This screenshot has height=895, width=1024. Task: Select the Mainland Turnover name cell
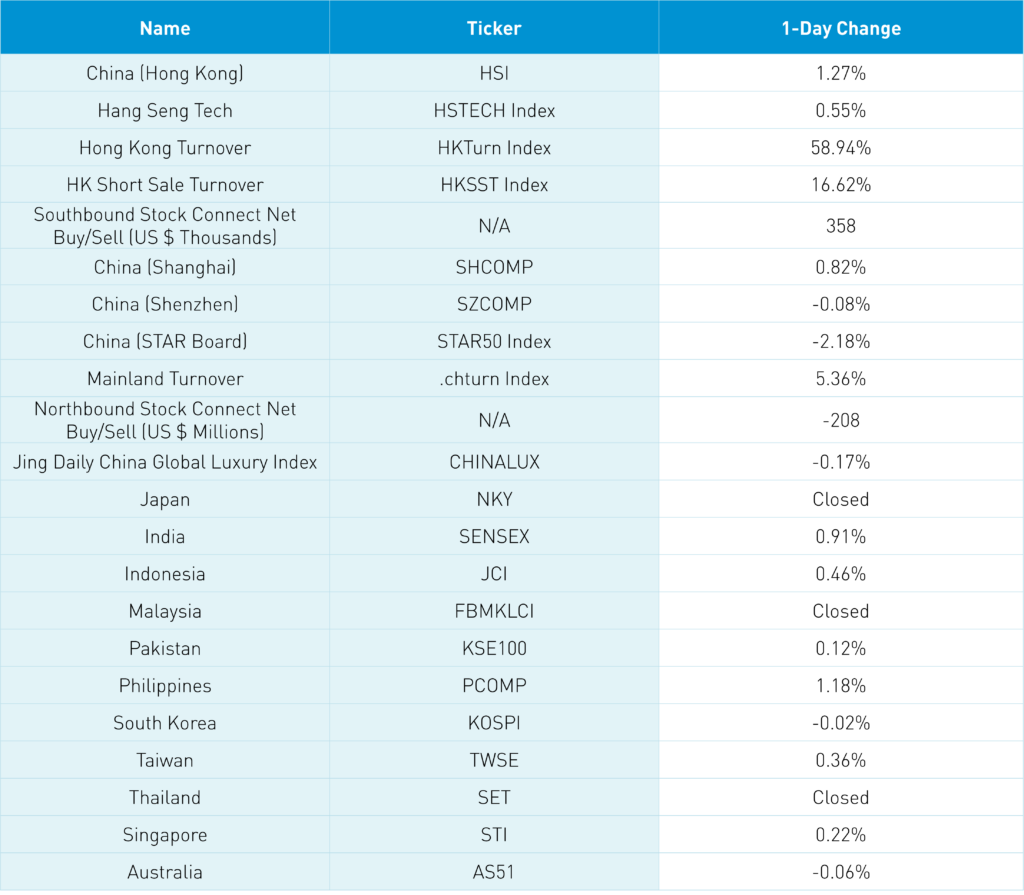coord(165,379)
